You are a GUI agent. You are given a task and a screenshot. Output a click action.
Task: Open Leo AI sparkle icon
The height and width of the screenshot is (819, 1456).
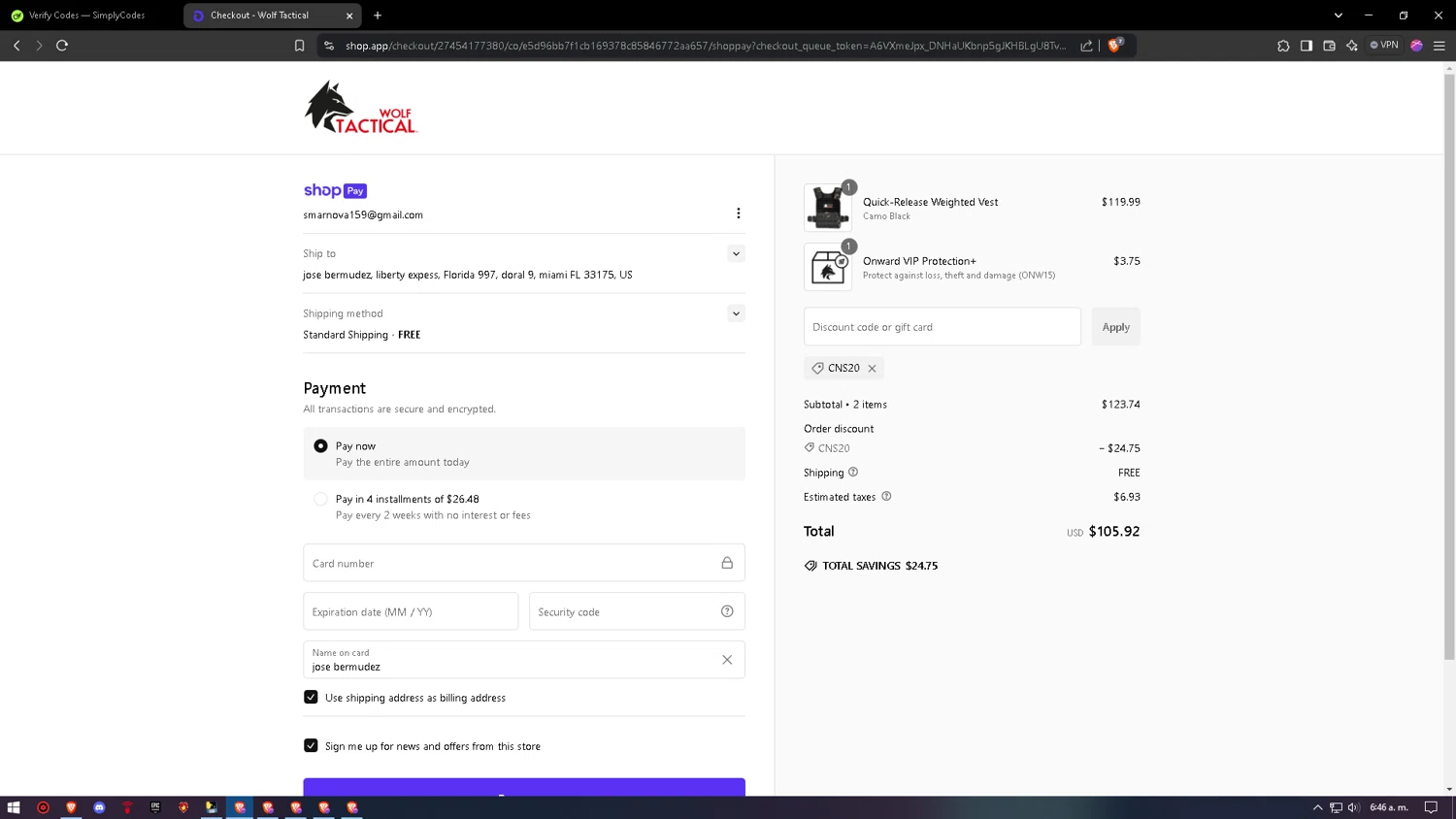1352,46
